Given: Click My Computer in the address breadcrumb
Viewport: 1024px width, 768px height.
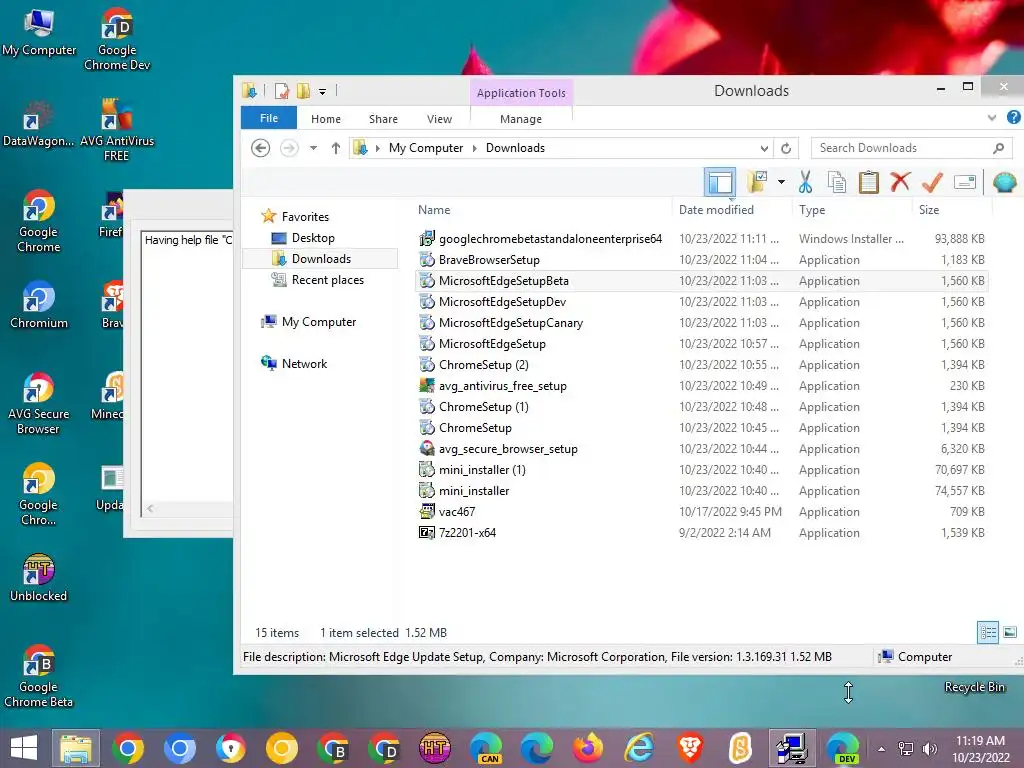Looking at the screenshot, I should coord(426,148).
